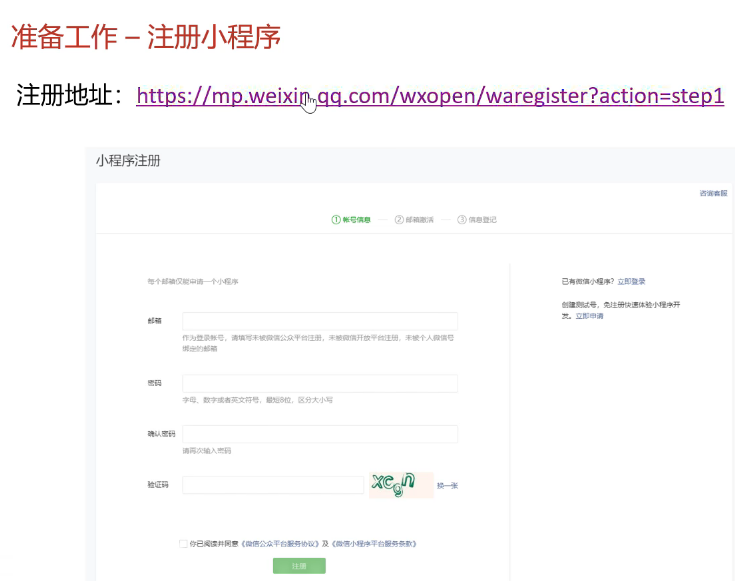Click the green 注册 button

(299, 566)
